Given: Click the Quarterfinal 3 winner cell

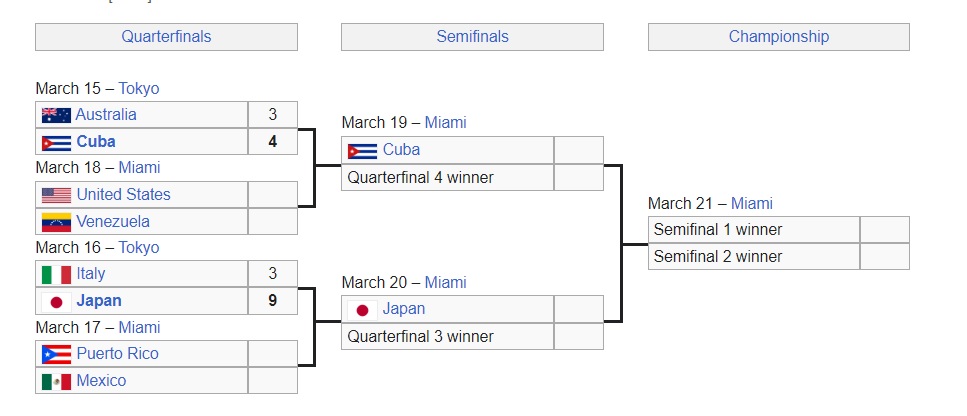Looking at the screenshot, I should 447,336.
